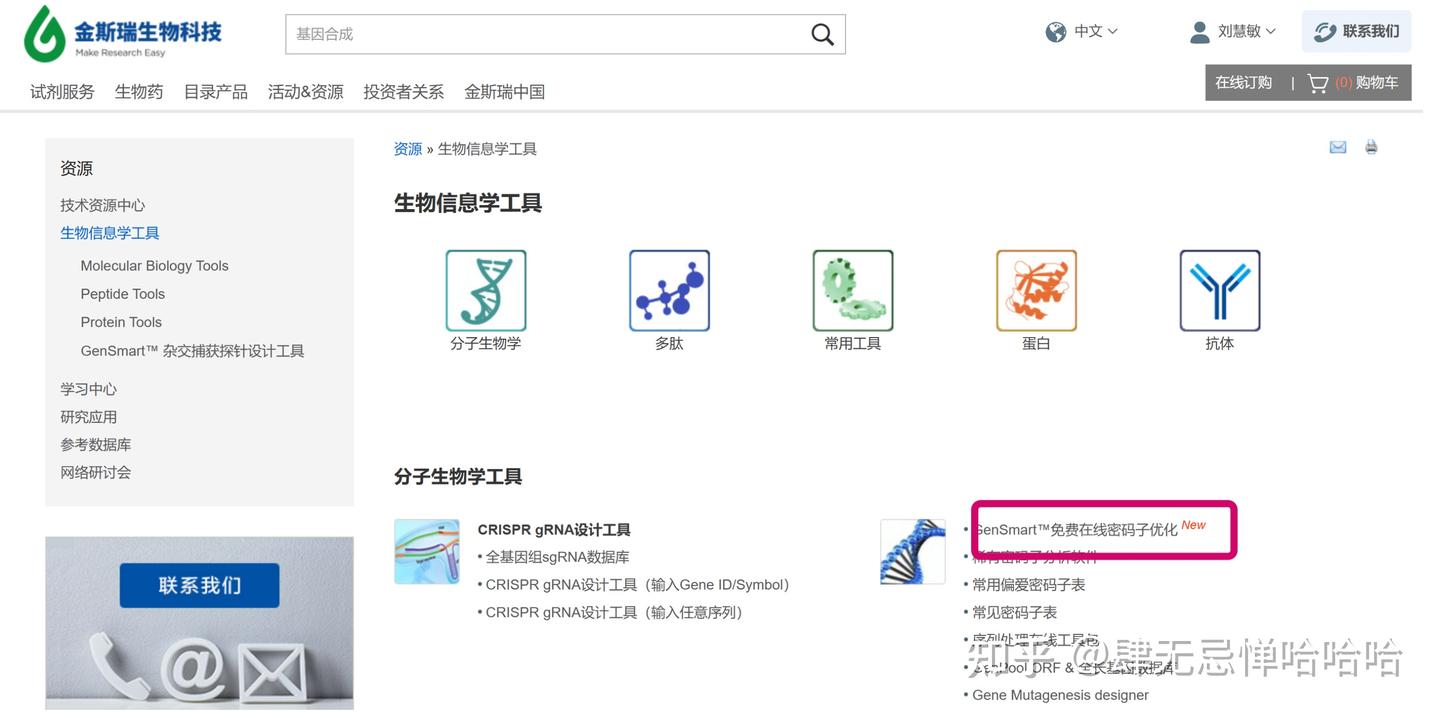Select 学习中心 in sidebar
1440x717 pixels.
click(x=88, y=389)
